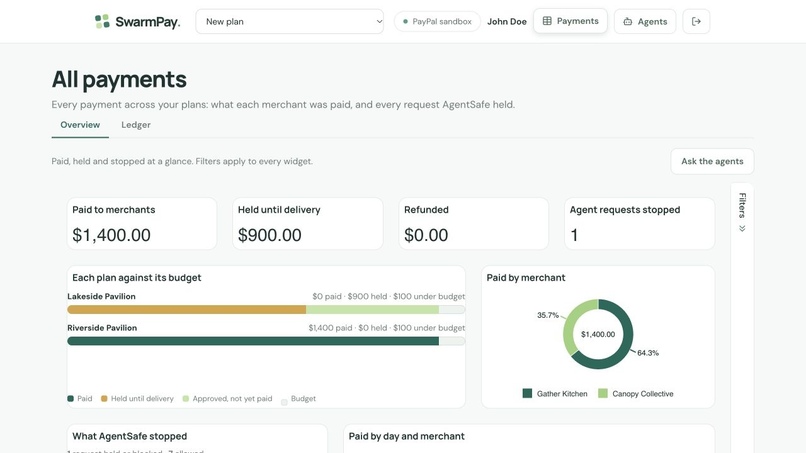Click the Agent requests stopped card

pos(639,224)
